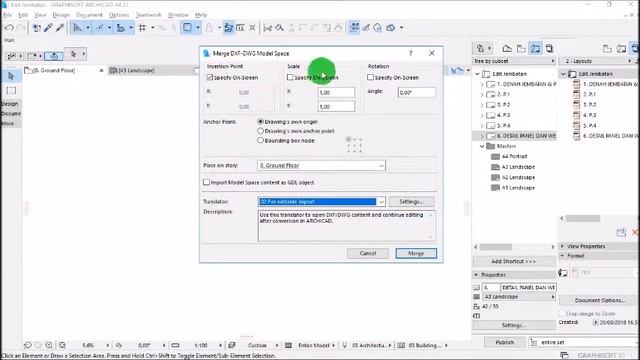Click the 4. P.3 layout icon in right tree
The width and height of the screenshot is (640, 360).
576,115
